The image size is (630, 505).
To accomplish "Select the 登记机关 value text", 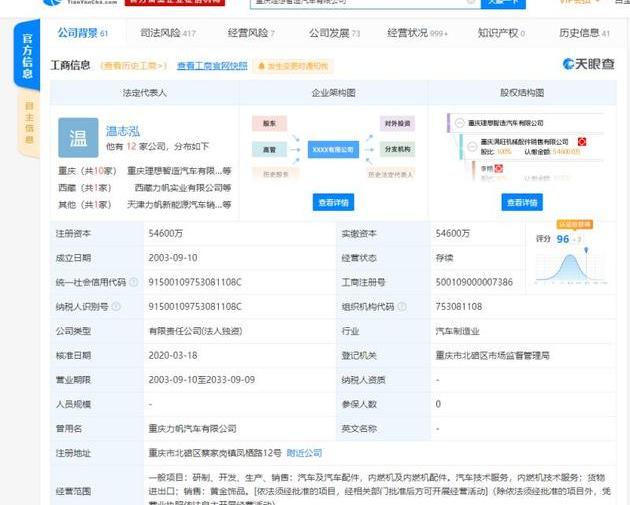I will tap(493, 356).
